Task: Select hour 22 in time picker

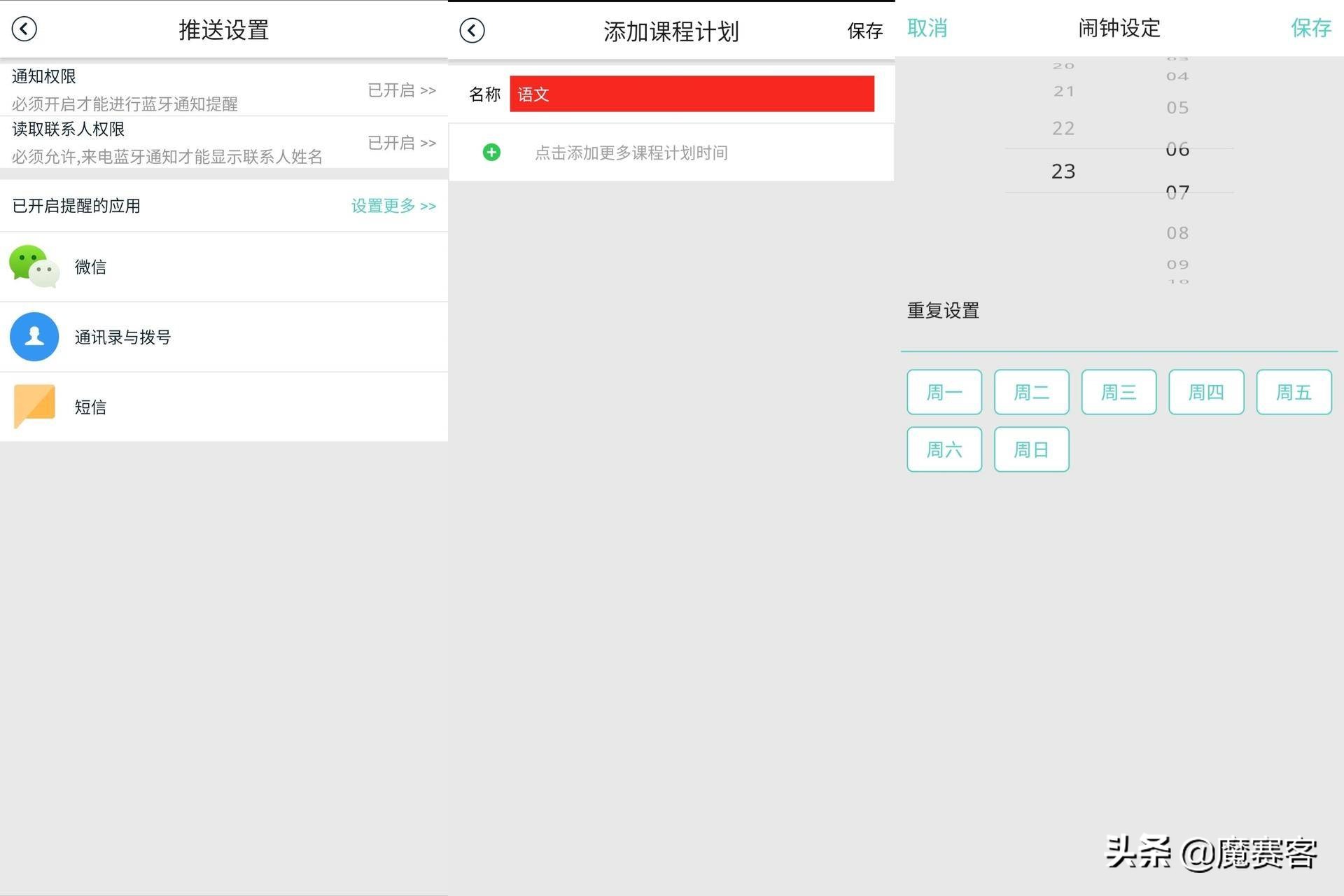Action: point(1063,129)
